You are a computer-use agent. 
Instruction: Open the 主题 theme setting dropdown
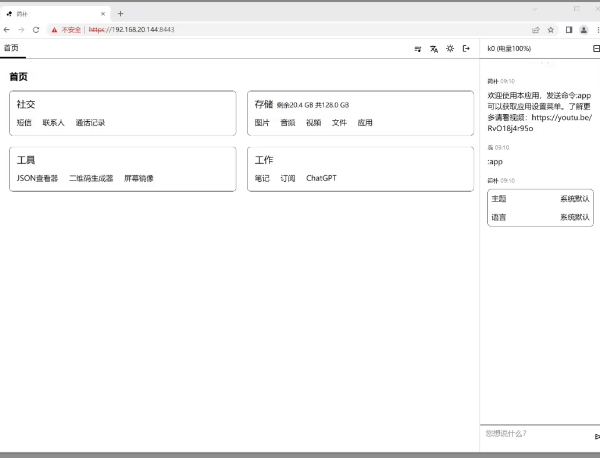pos(540,199)
